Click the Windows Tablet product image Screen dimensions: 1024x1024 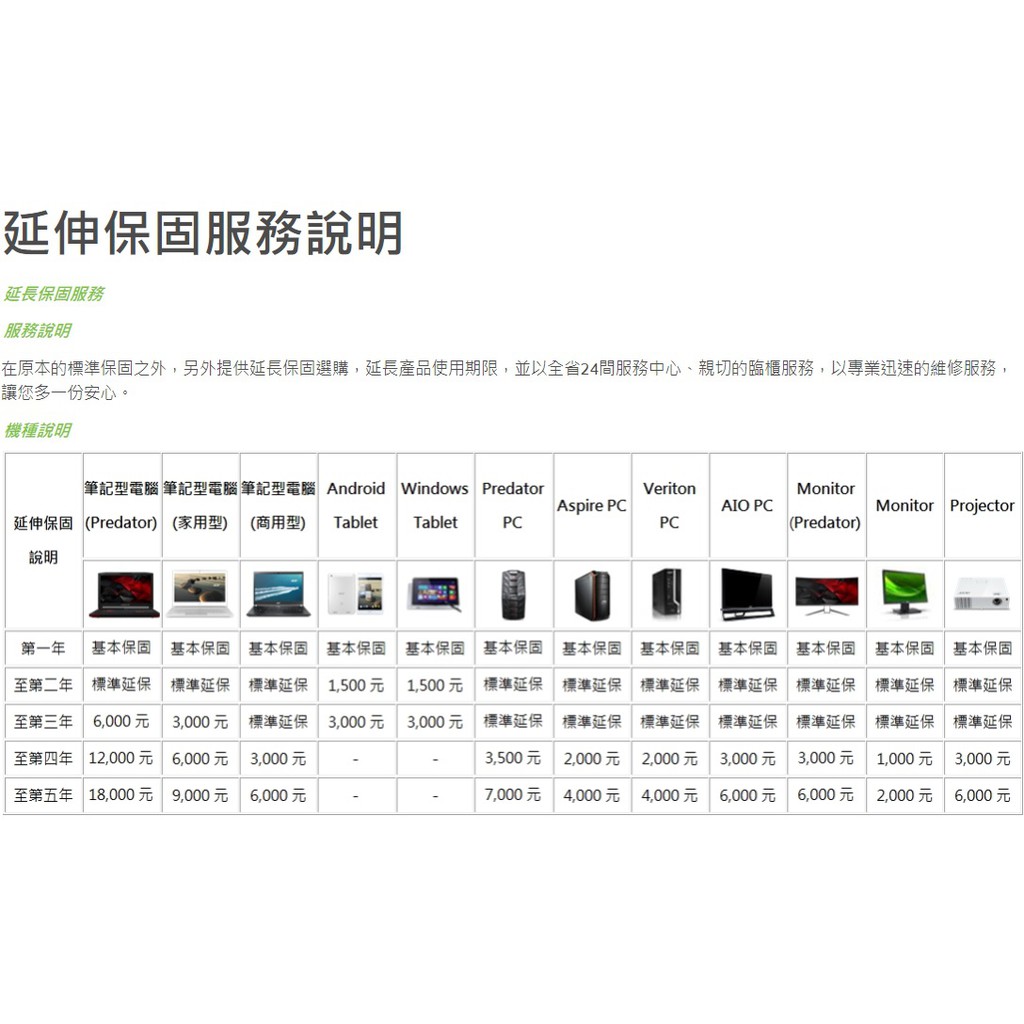(435, 594)
